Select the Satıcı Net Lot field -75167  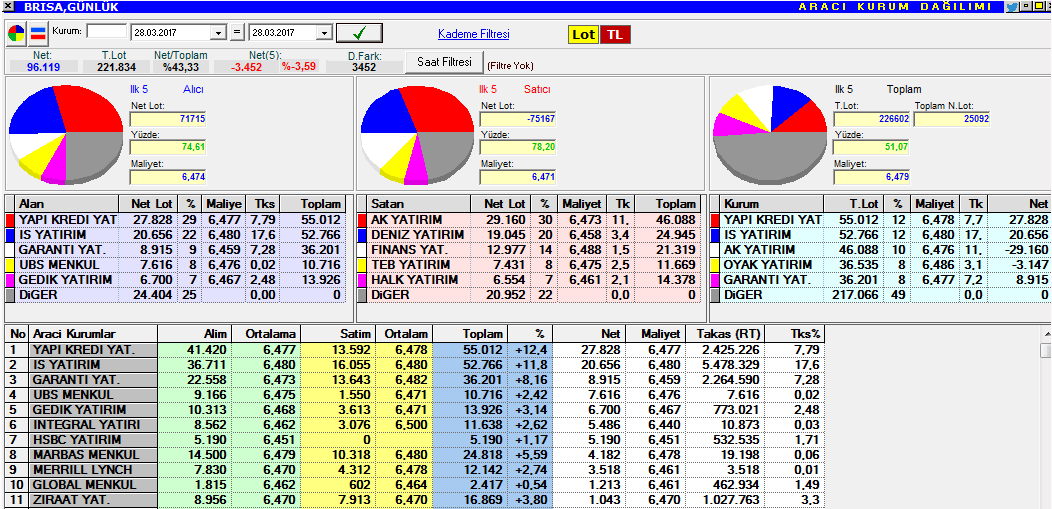pos(518,119)
